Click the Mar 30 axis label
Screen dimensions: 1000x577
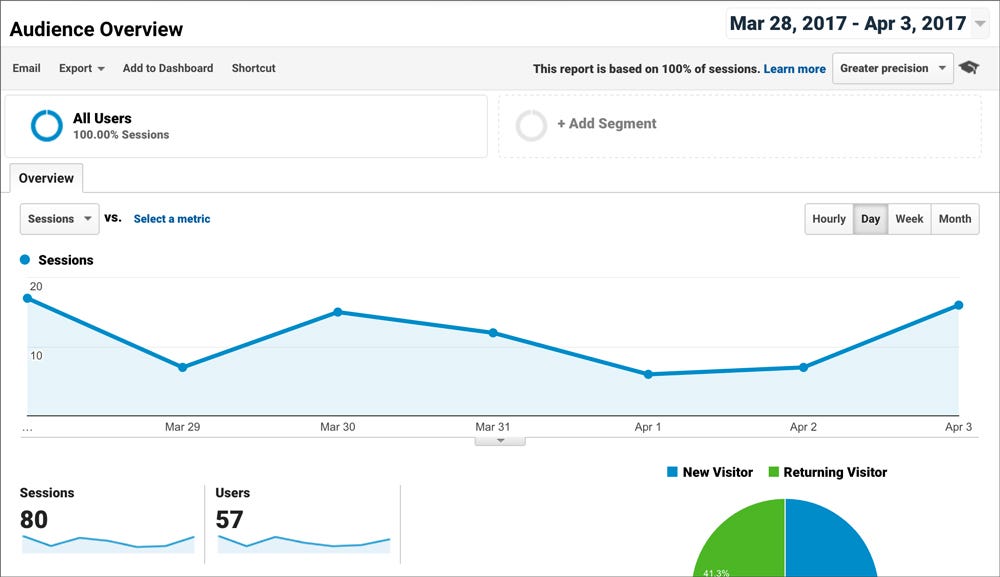coord(338,427)
